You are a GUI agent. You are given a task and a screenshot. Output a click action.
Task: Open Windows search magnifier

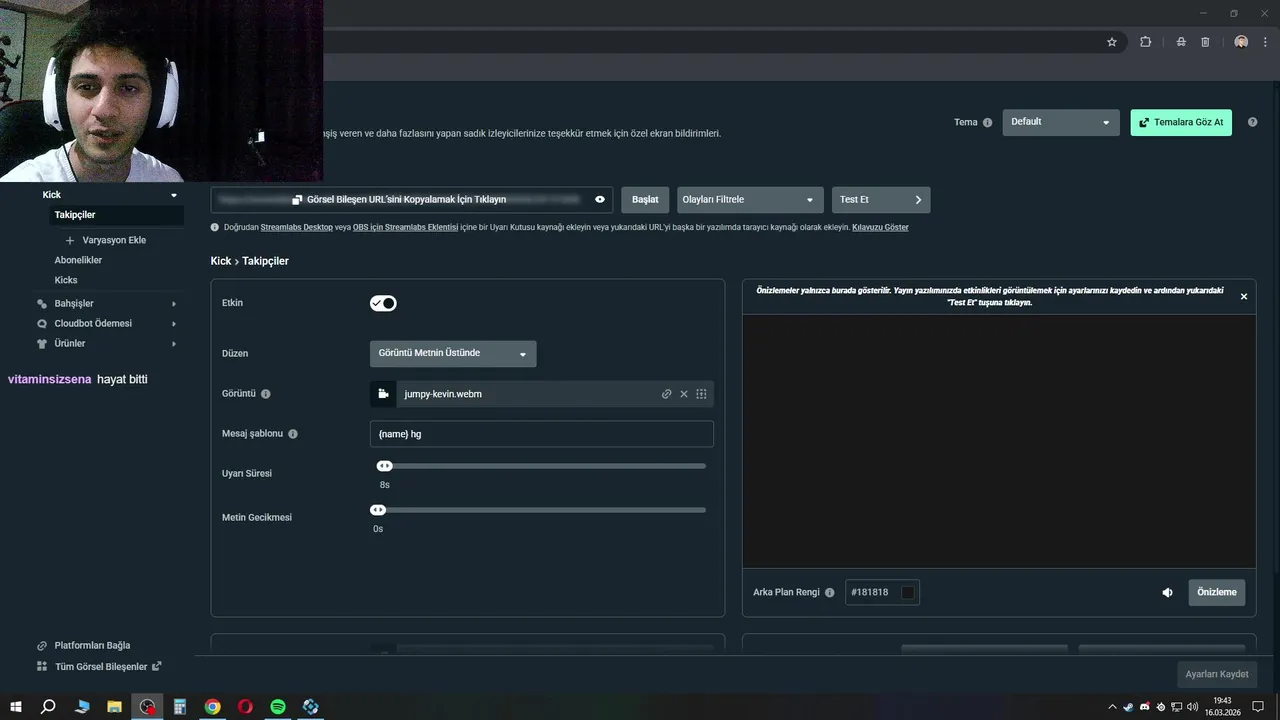[48, 706]
